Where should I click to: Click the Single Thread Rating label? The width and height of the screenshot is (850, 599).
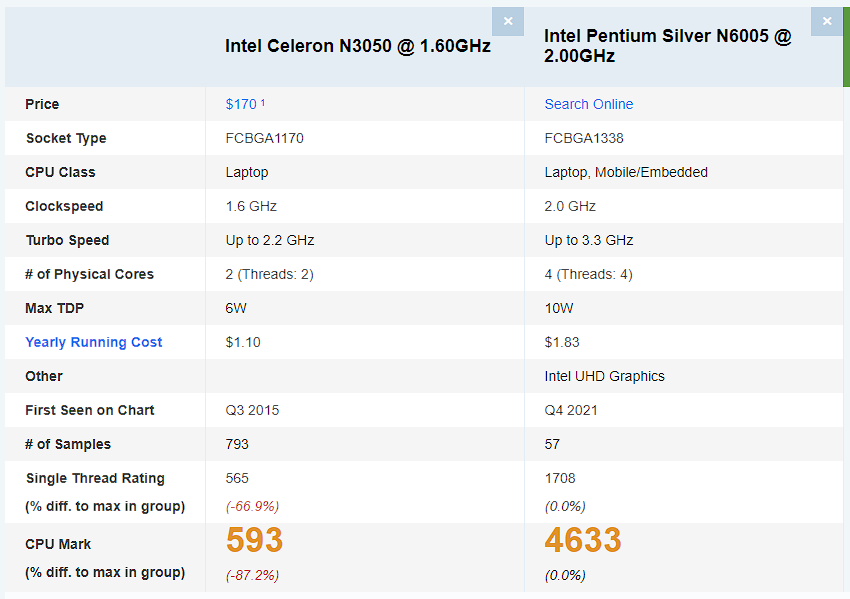tap(95, 478)
